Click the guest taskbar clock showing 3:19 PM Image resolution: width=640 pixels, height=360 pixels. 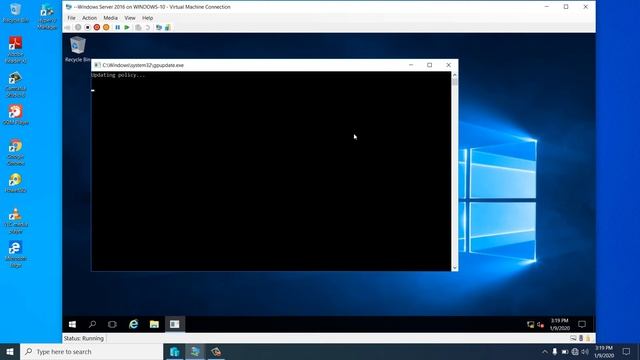(x=559, y=324)
